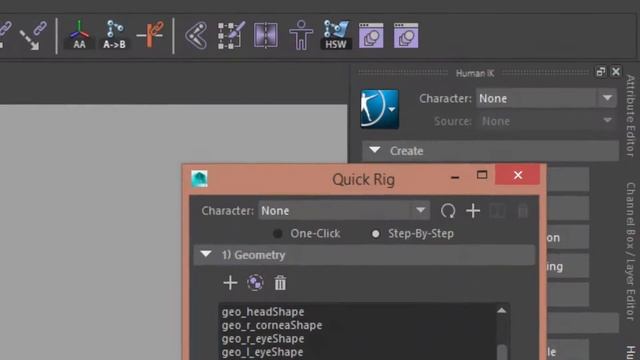Select geo_r_eyeShape in the list
640x360 pixels.
click(x=263, y=339)
